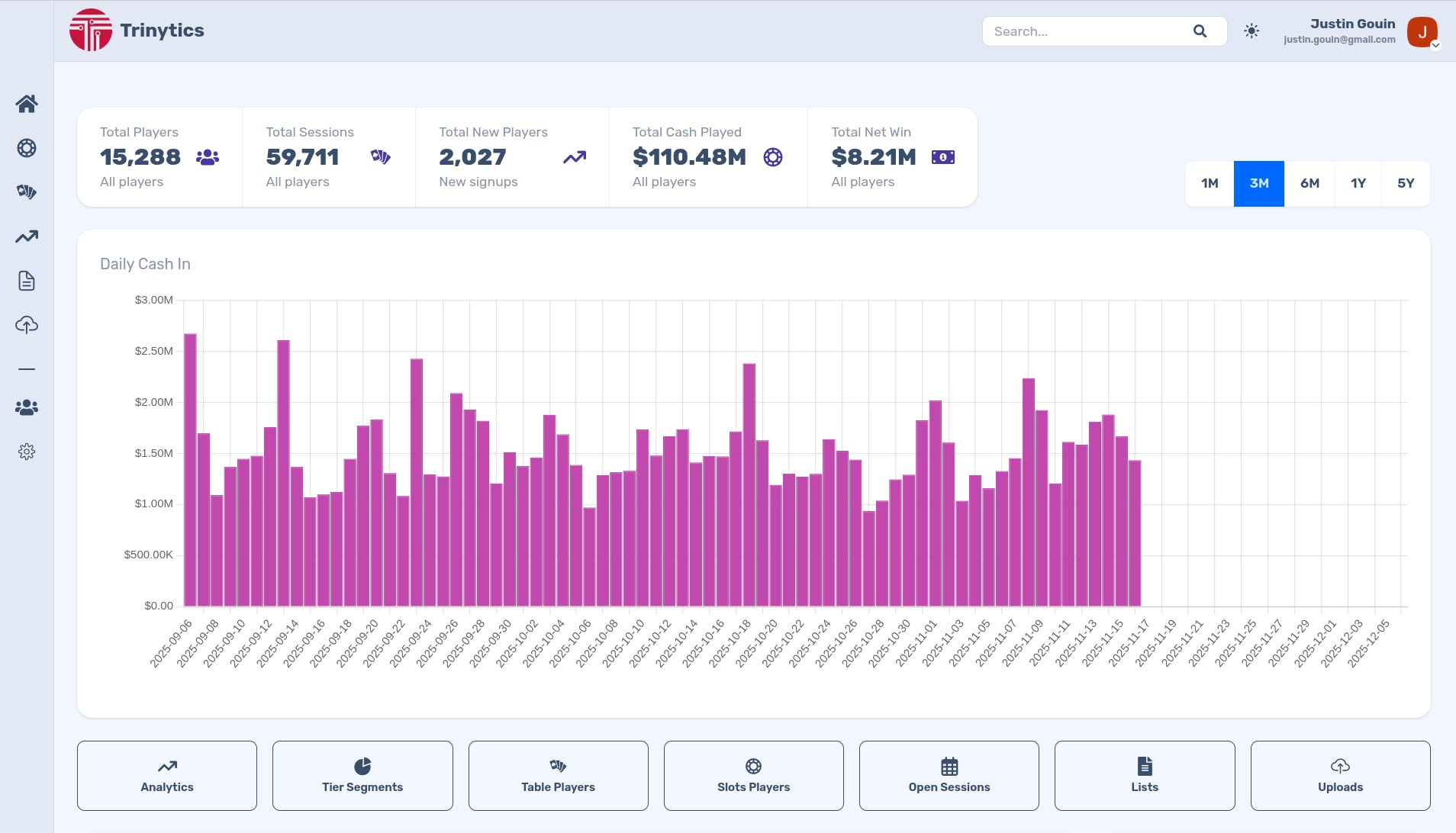This screenshot has height=833, width=1456.
Task: Click the Trinytics logo
Action: [91, 31]
